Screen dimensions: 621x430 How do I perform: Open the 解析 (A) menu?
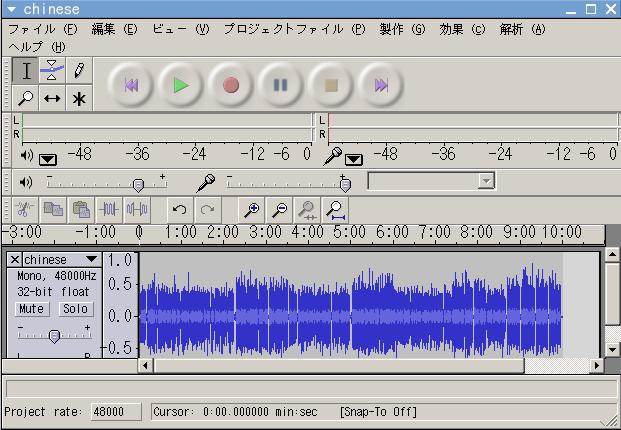[522, 29]
